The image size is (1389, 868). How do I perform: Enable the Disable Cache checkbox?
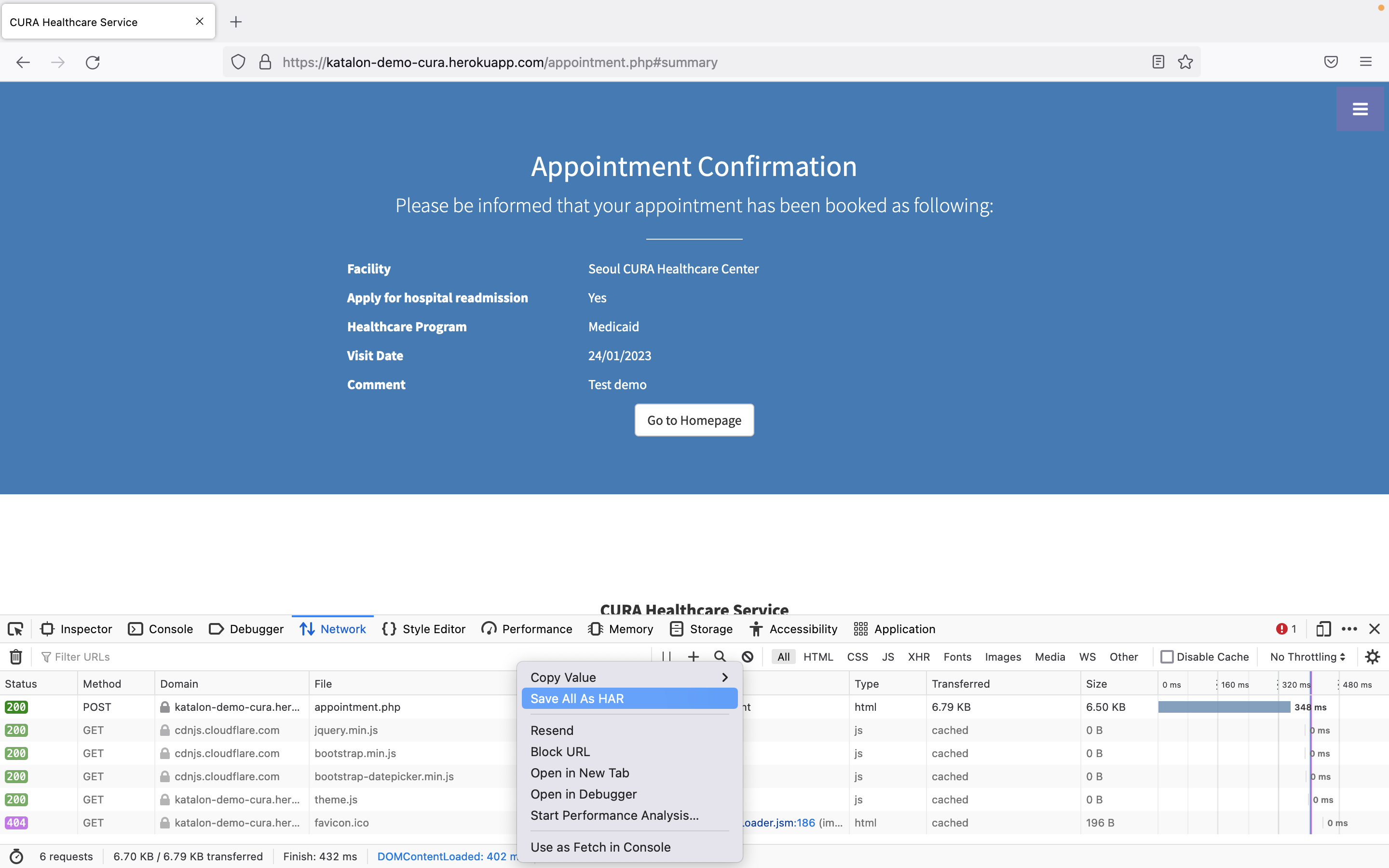point(1167,657)
